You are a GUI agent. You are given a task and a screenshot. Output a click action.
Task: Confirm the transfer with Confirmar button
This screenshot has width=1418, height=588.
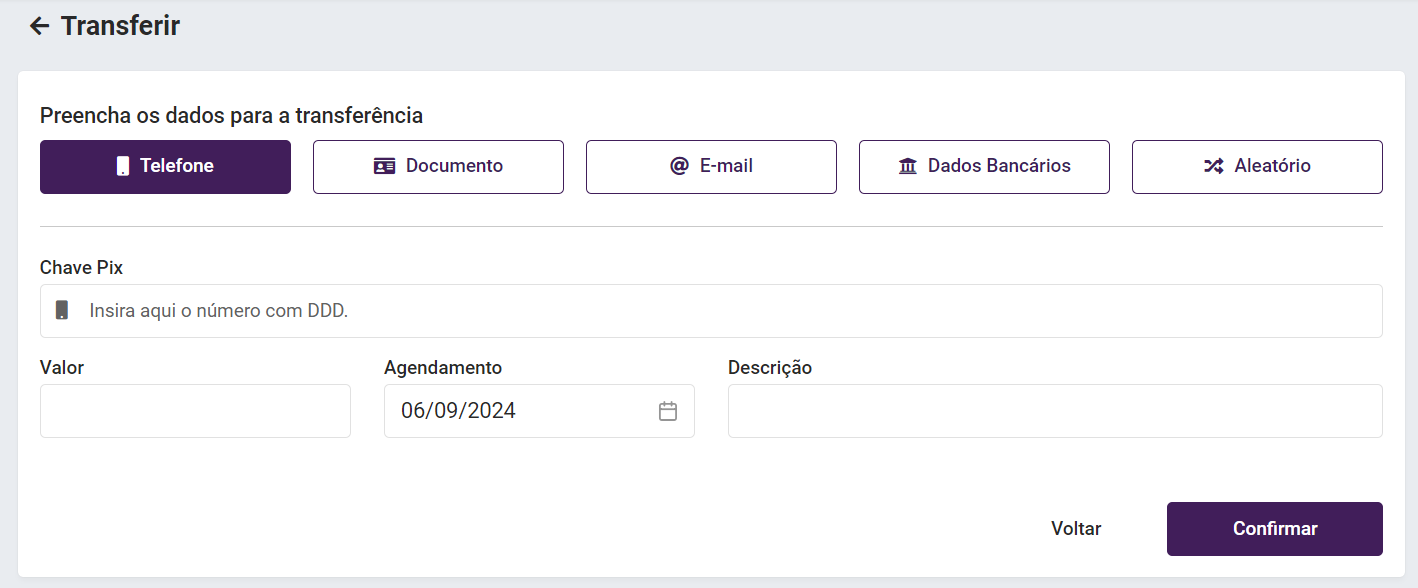(x=1274, y=529)
